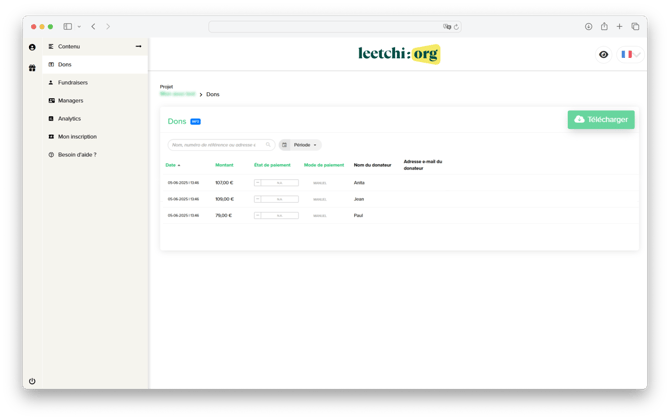
Task: Click the payment status bar for Anita's donation
Action: click(x=276, y=183)
